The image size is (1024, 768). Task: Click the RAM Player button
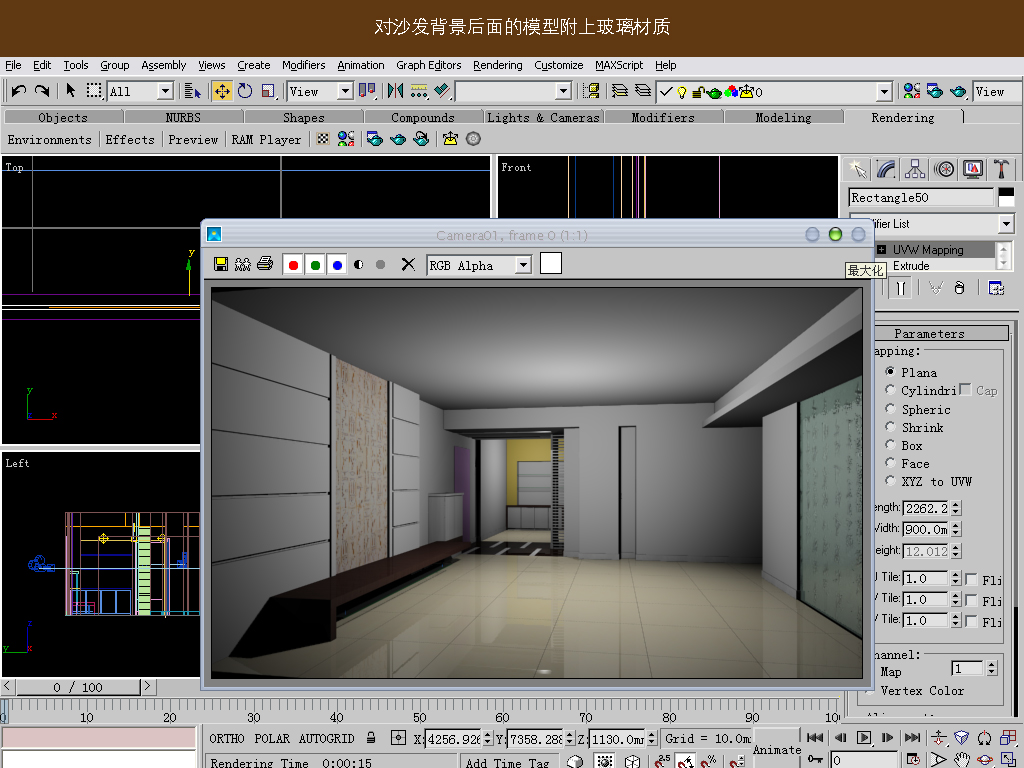pyautogui.click(x=266, y=140)
